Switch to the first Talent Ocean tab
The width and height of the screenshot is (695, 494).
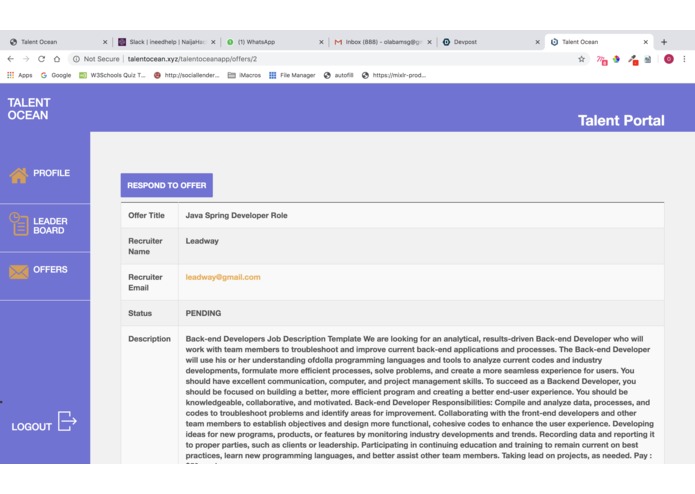pyautogui.click(x=58, y=42)
